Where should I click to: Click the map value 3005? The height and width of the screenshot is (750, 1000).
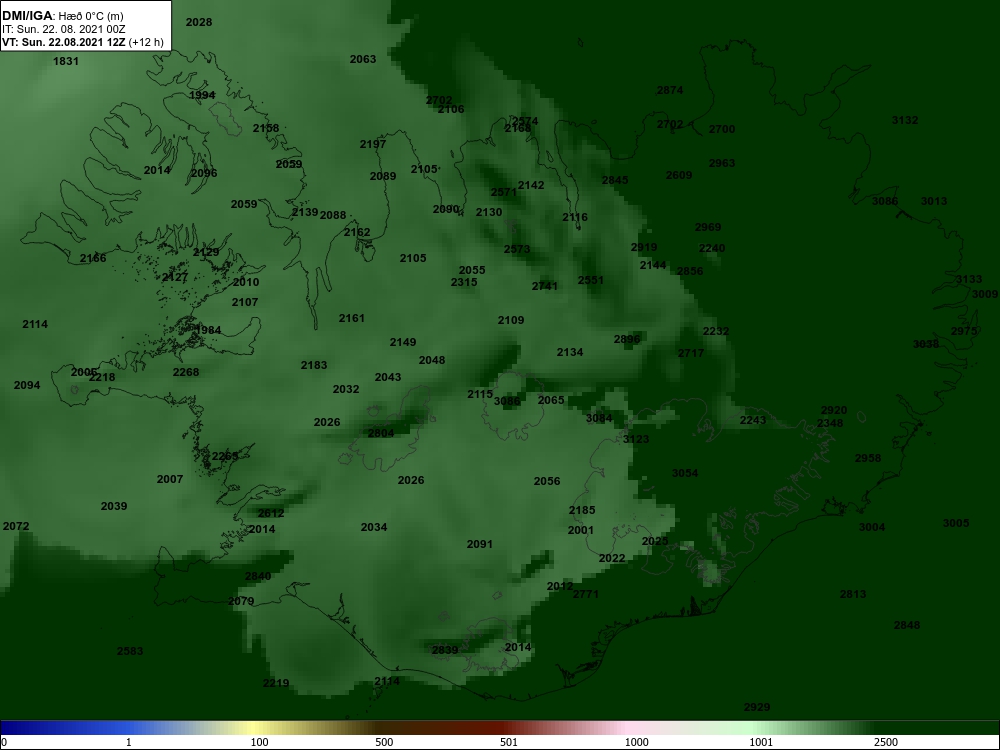(x=956, y=524)
